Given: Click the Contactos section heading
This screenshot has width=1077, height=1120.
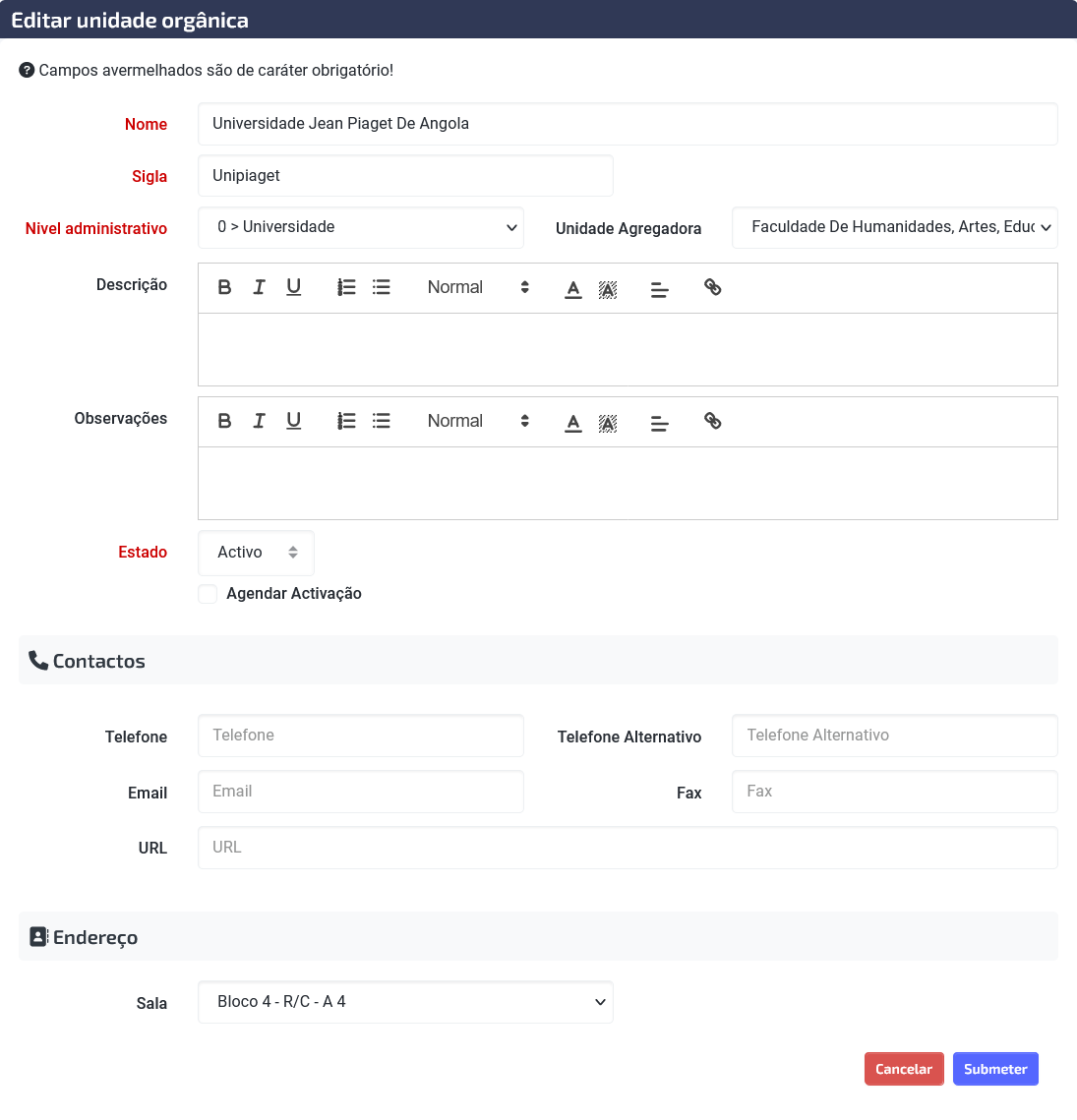Looking at the screenshot, I should click(98, 661).
